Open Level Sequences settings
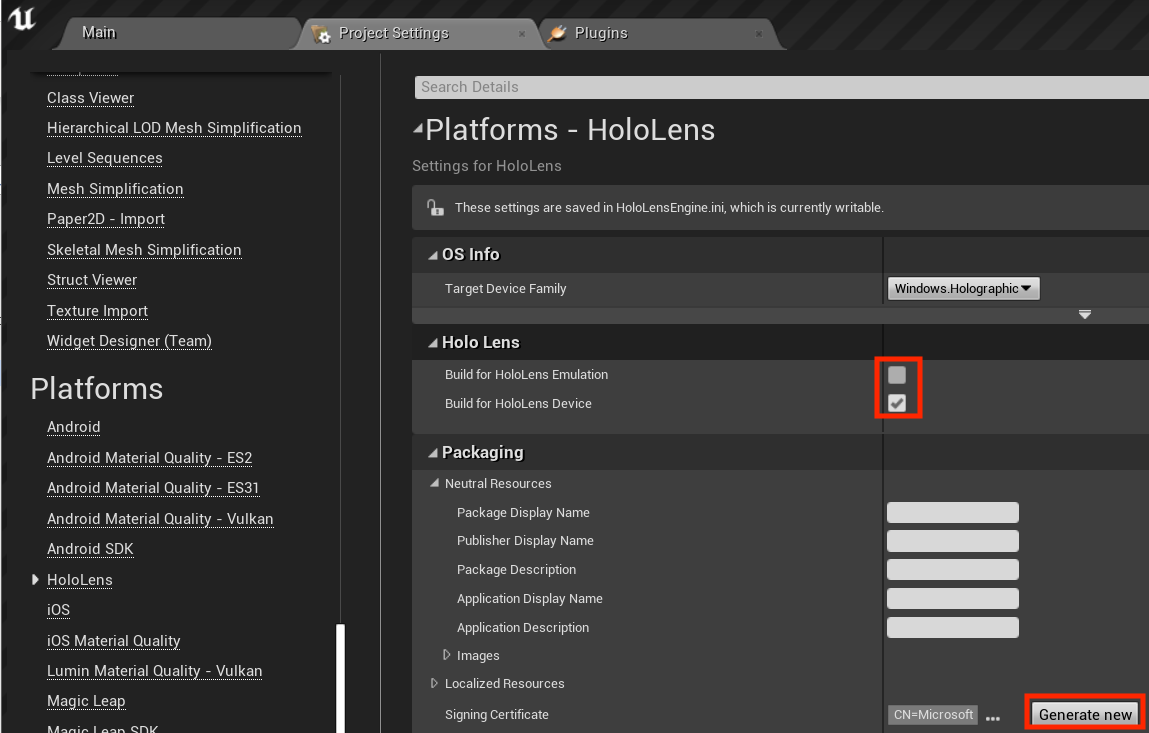This screenshot has height=733, width=1149. [105, 158]
